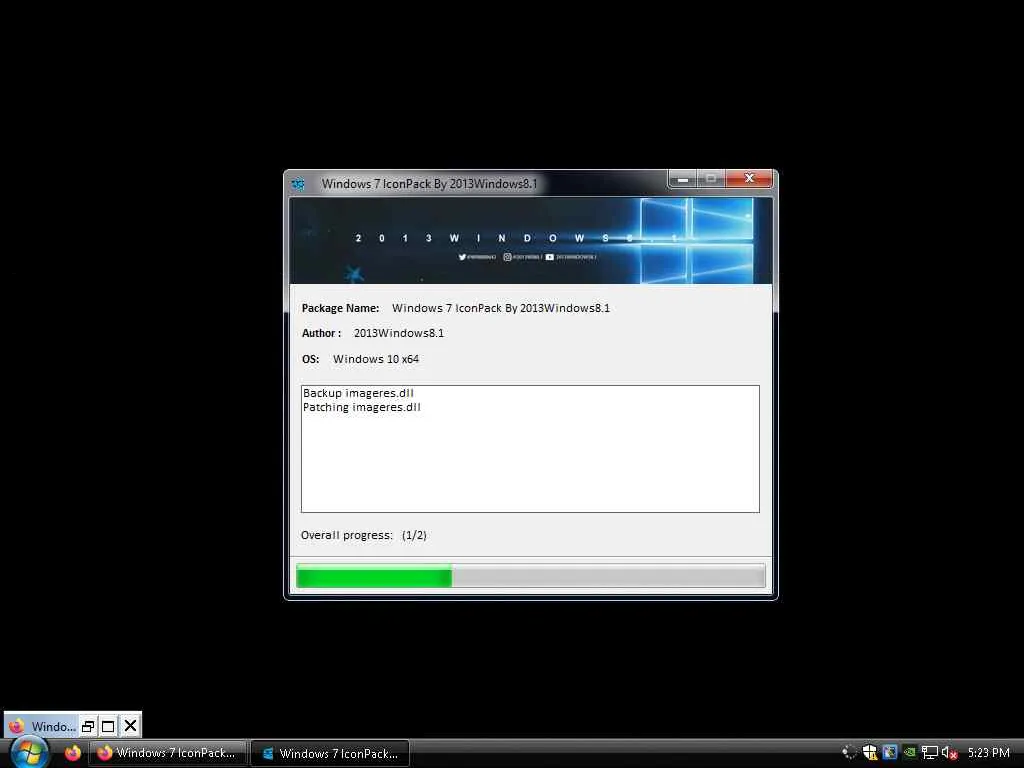Switch to Firefox Windows 7 IconPack taskbar button
This screenshot has height=768, width=1024.
[x=168, y=753]
